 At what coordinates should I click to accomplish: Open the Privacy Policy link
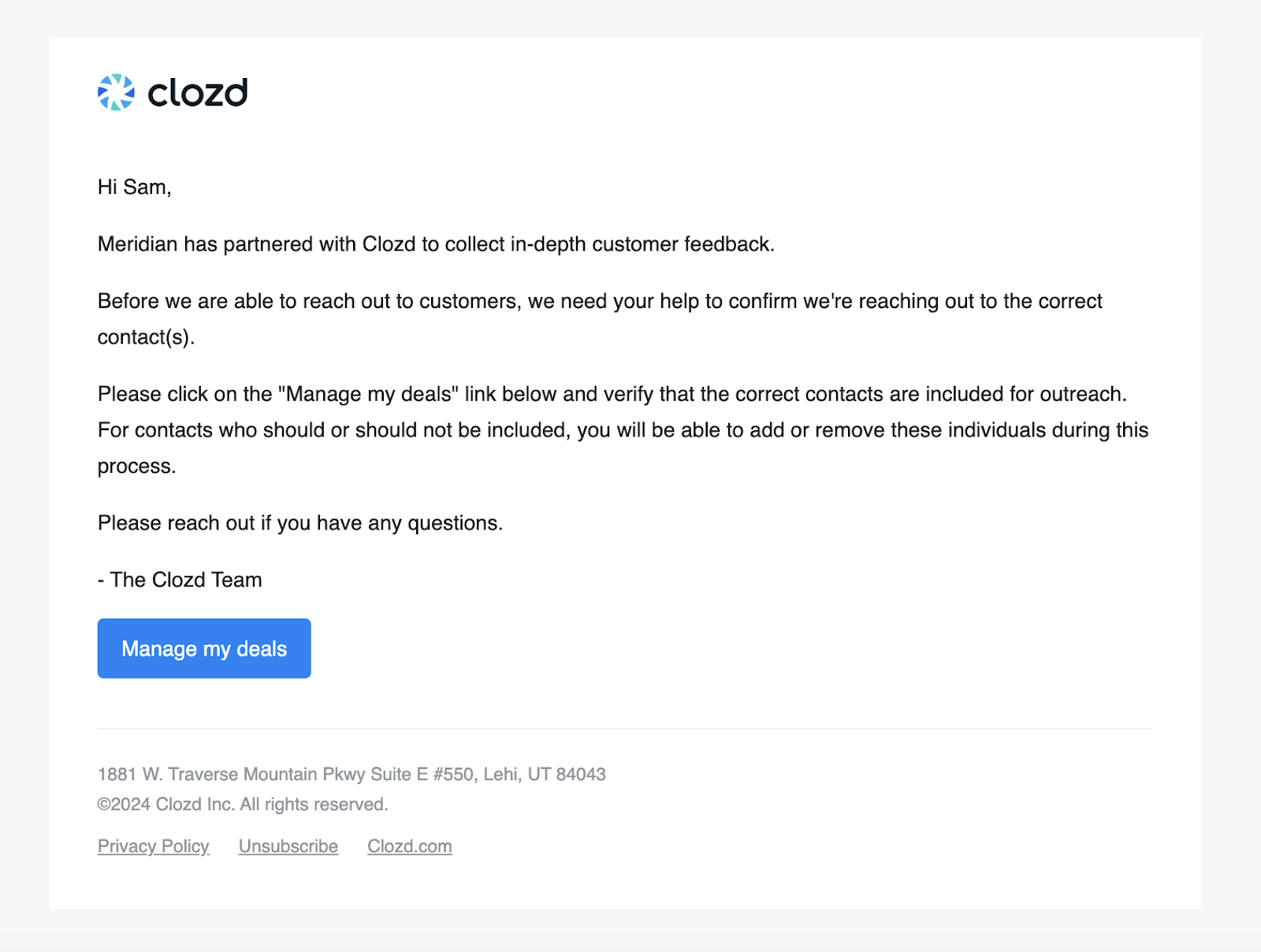click(x=154, y=846)
